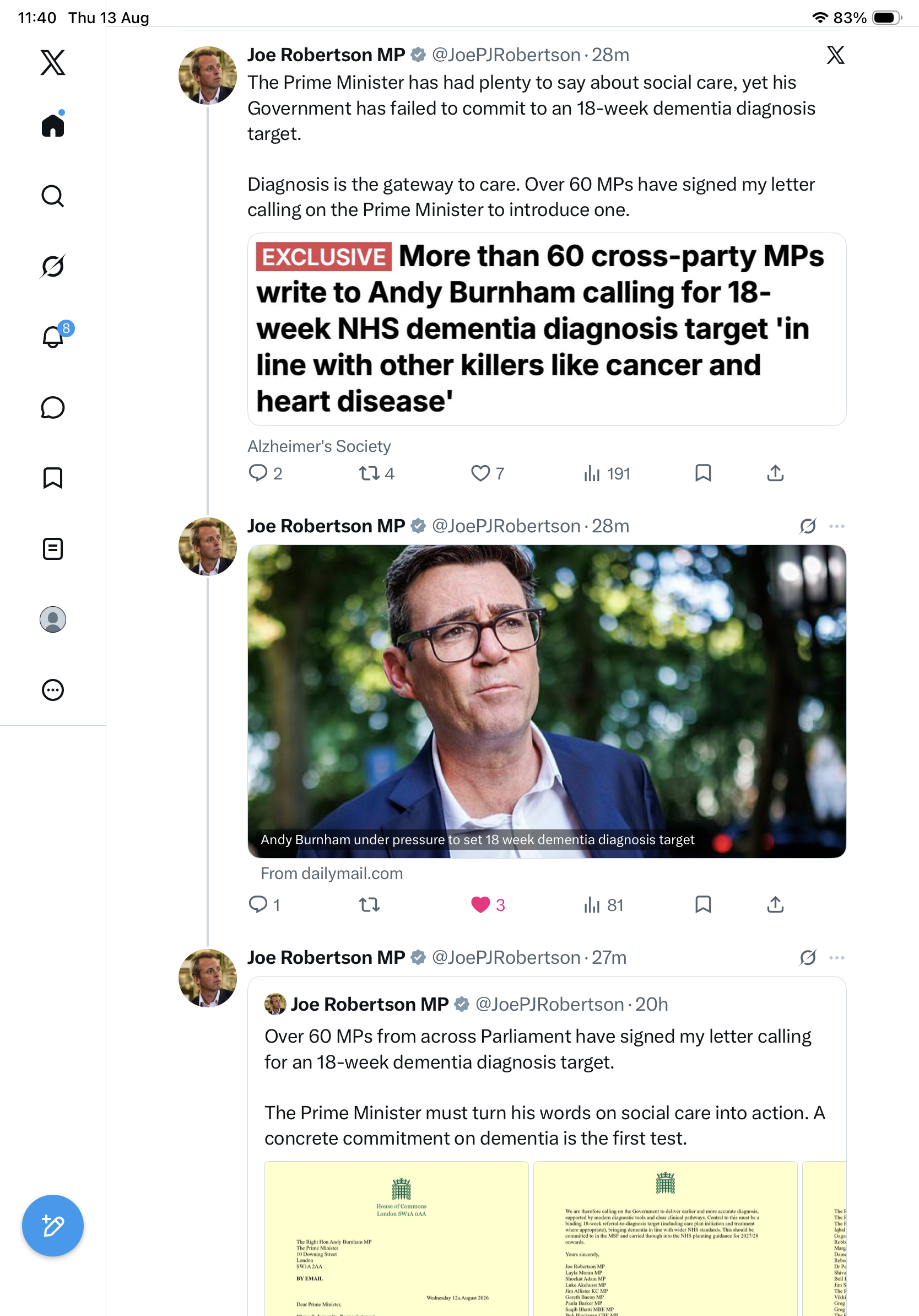This screenshot has width=919, height=1316.
Task: Open Bookmarks in the left sidebar
Action: (x=53, y=477)
